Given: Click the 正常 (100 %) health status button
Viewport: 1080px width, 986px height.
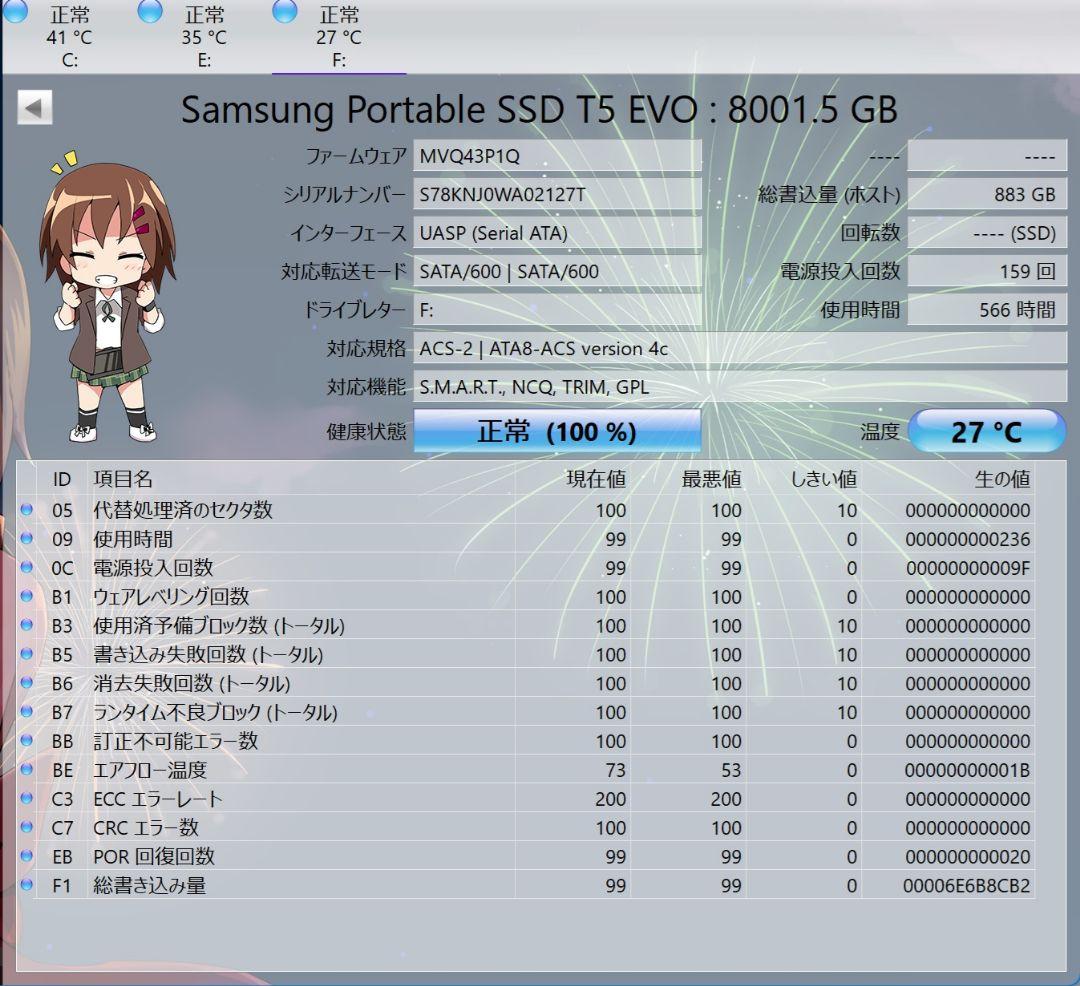Looking at the screenshot, I should click(x=556, y=431).
